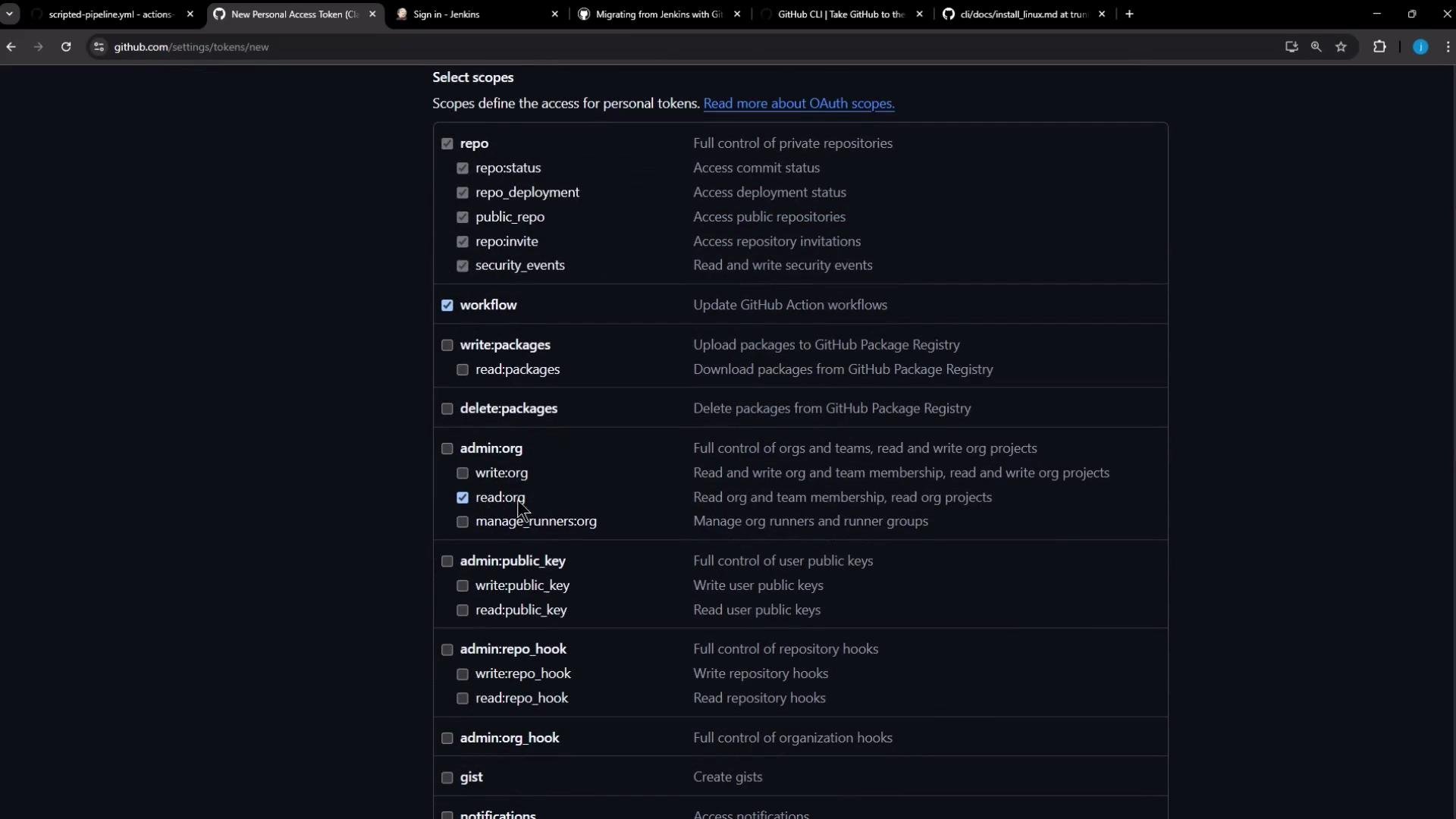Enable the delete:packages scope

click(x=447, y=409)
